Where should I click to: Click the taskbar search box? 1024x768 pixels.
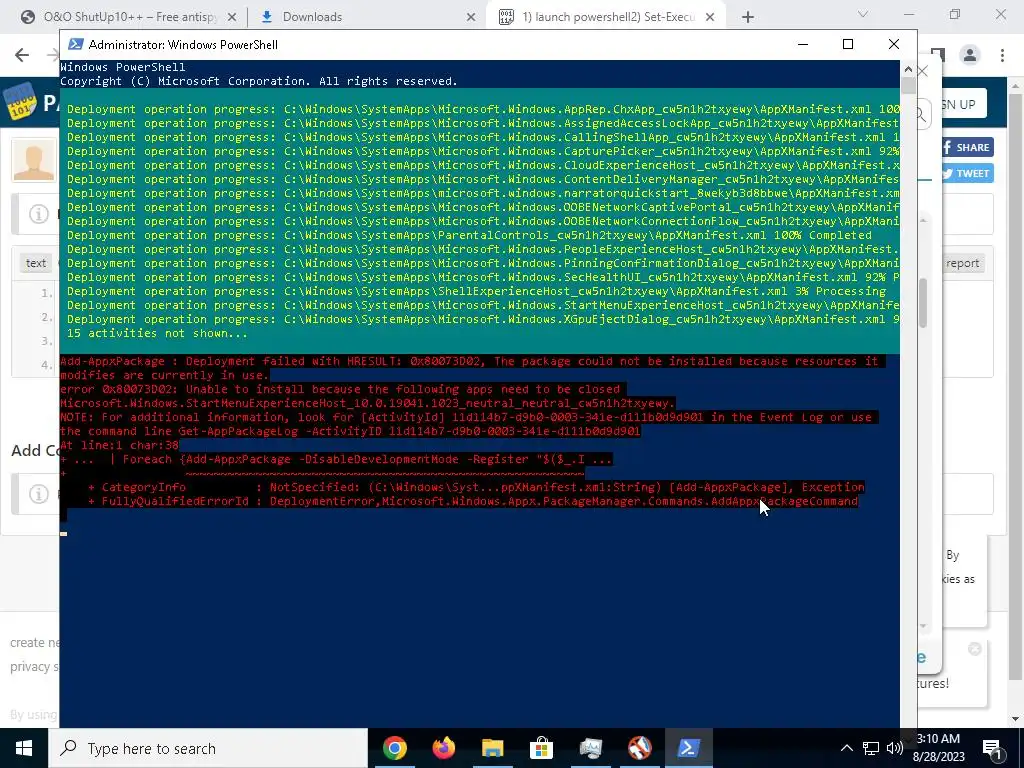[208, 748]
